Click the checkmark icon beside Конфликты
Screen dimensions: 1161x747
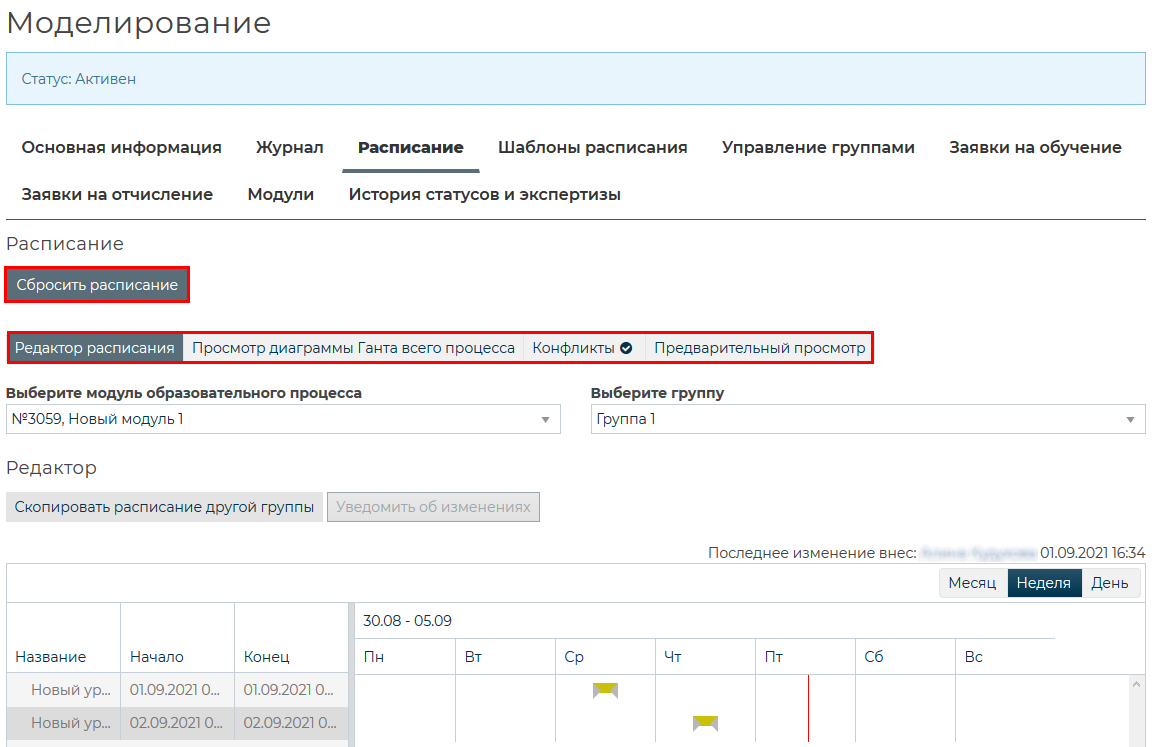click(626, 348)
